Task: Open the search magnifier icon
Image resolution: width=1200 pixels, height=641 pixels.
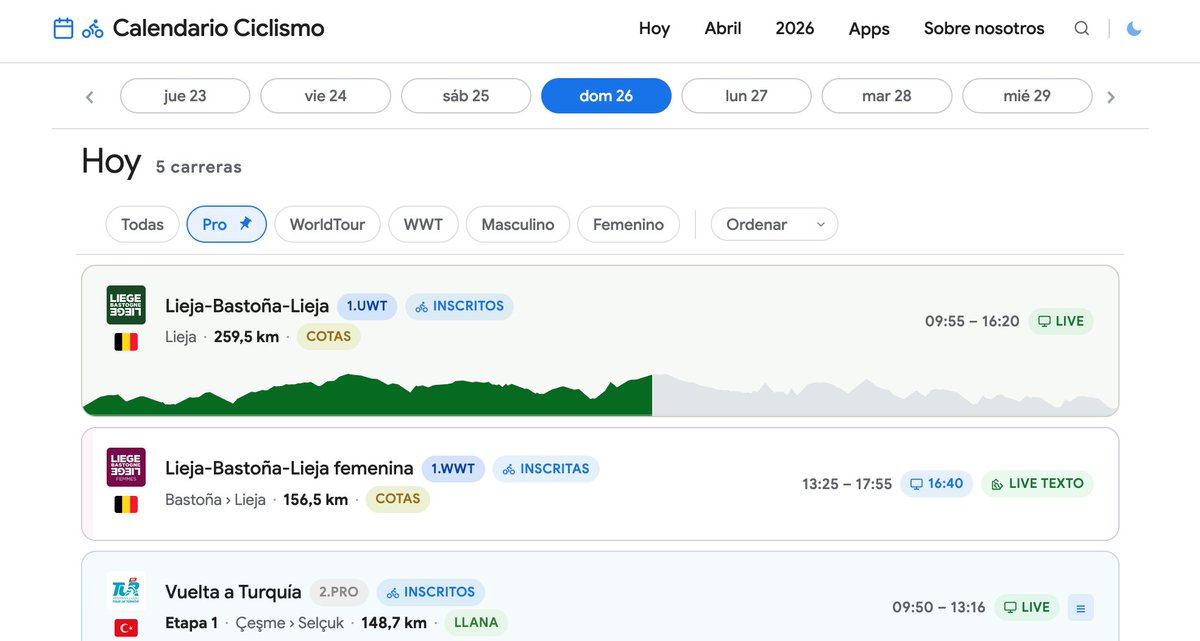Action: coord(1082,28)
